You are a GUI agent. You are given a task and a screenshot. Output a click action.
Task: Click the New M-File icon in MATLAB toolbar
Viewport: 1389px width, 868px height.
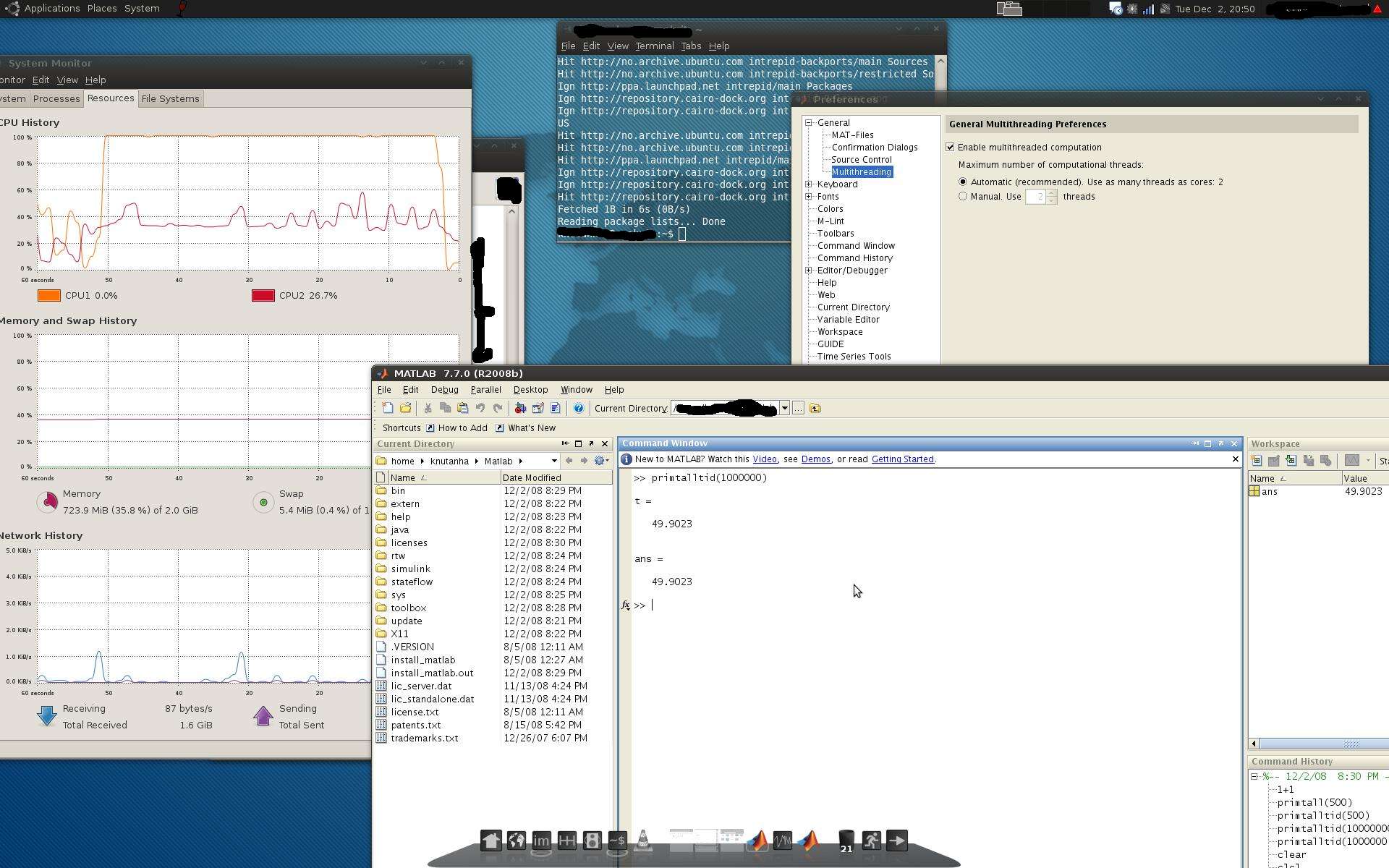click(388, 408)
